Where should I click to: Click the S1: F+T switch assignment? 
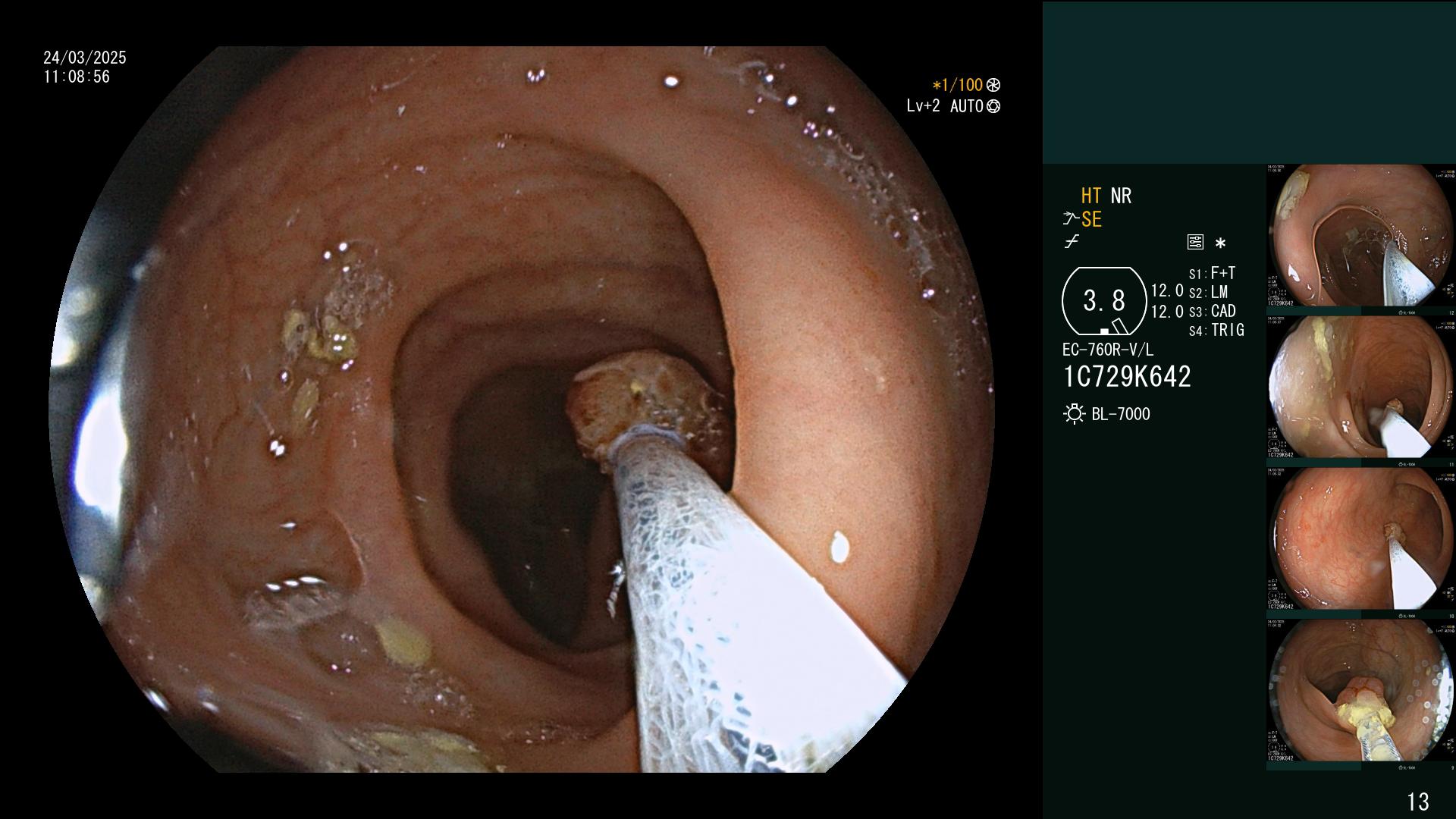pyautogui.click(x=1213, y=273)
